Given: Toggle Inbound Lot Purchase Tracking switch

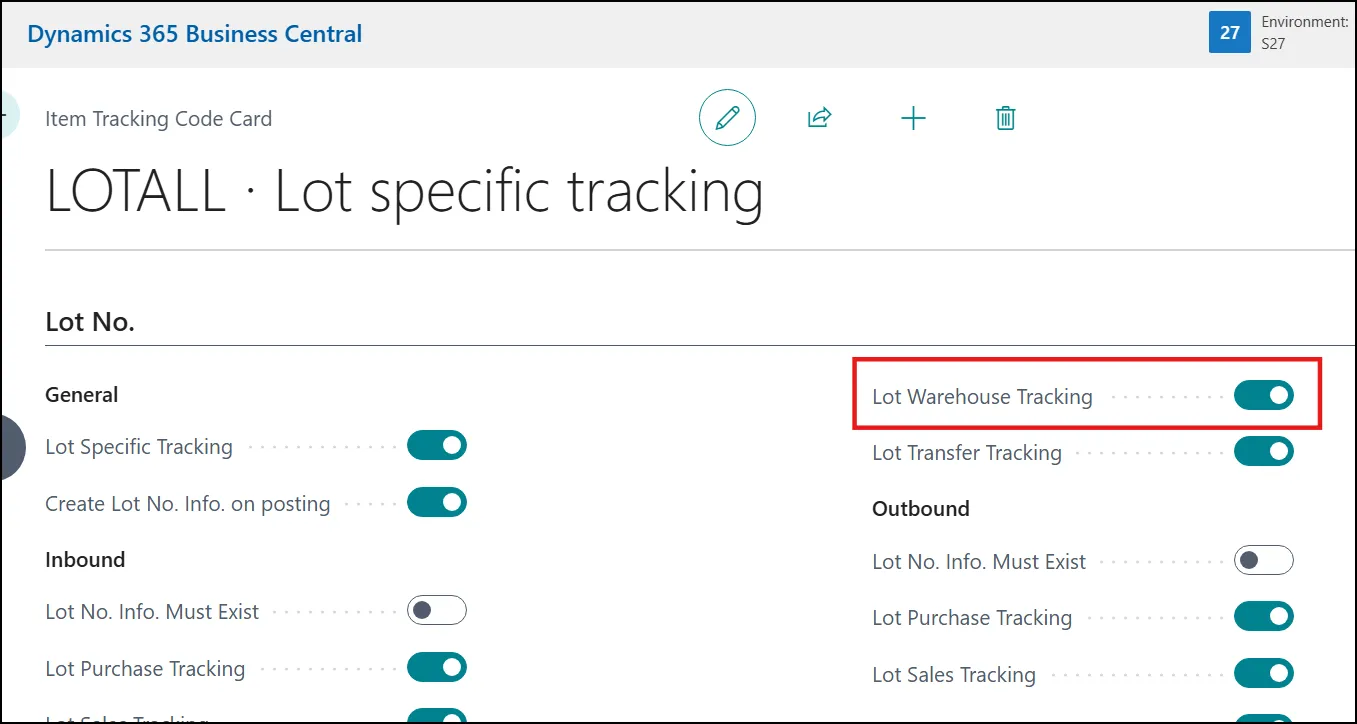Looking at the screenshot, I should coord(437,667).
